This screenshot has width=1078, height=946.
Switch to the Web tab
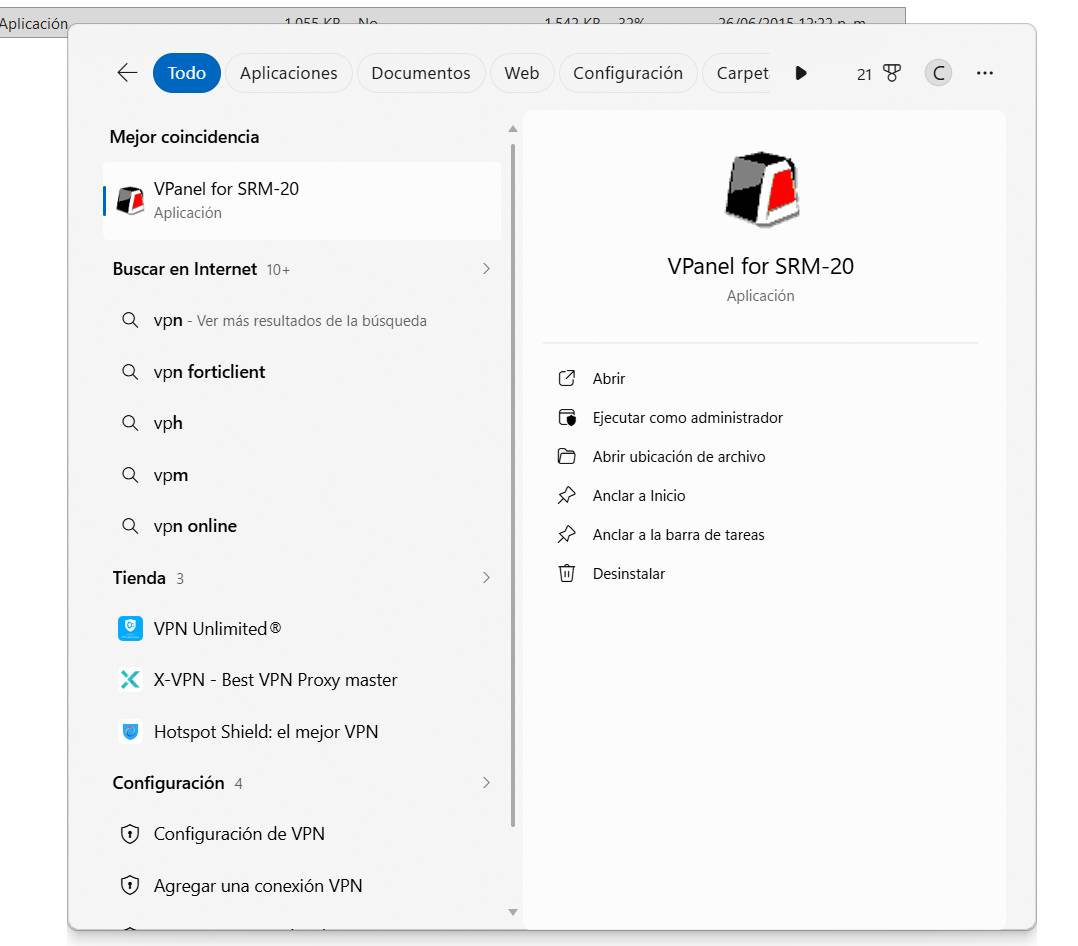(x=522, y=73)
